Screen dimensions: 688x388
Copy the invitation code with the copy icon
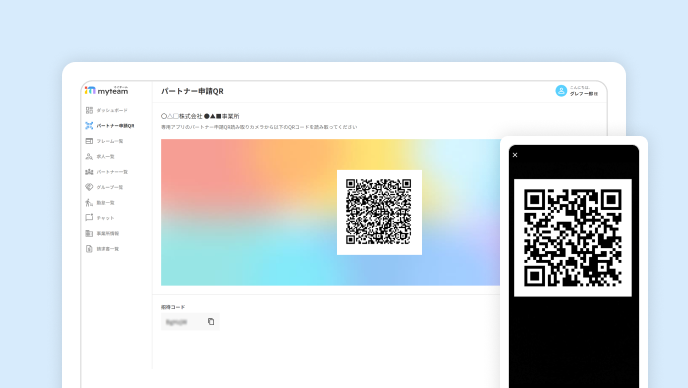click(x=211, y=322)
